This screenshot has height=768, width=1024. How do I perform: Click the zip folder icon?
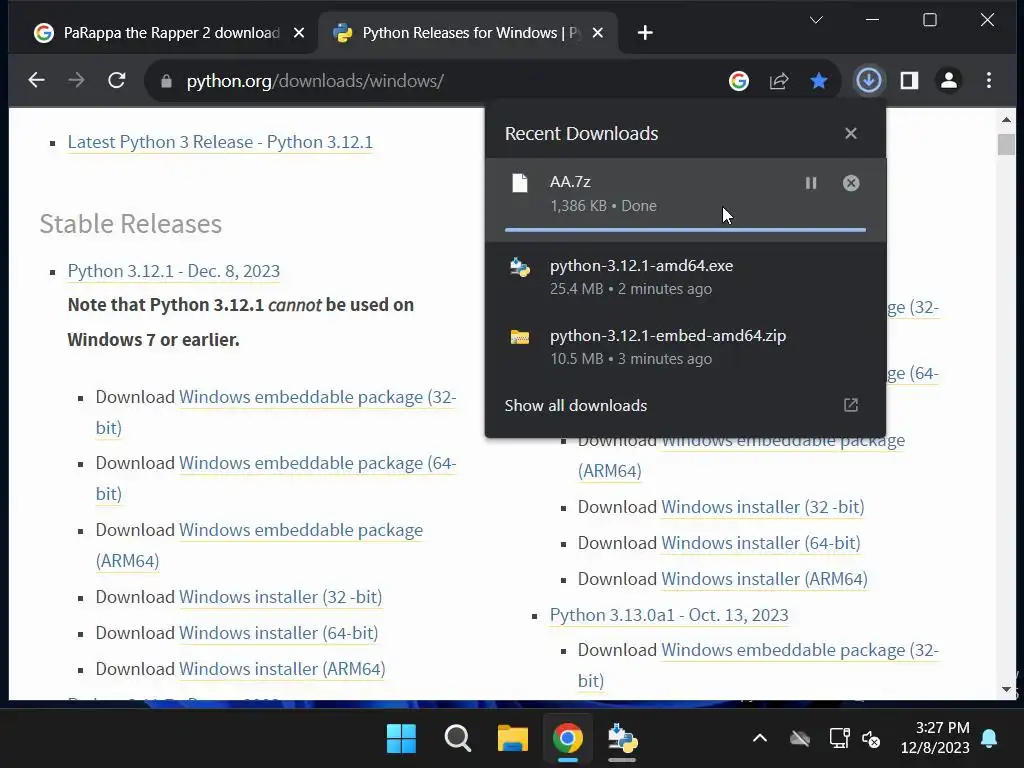520,337
